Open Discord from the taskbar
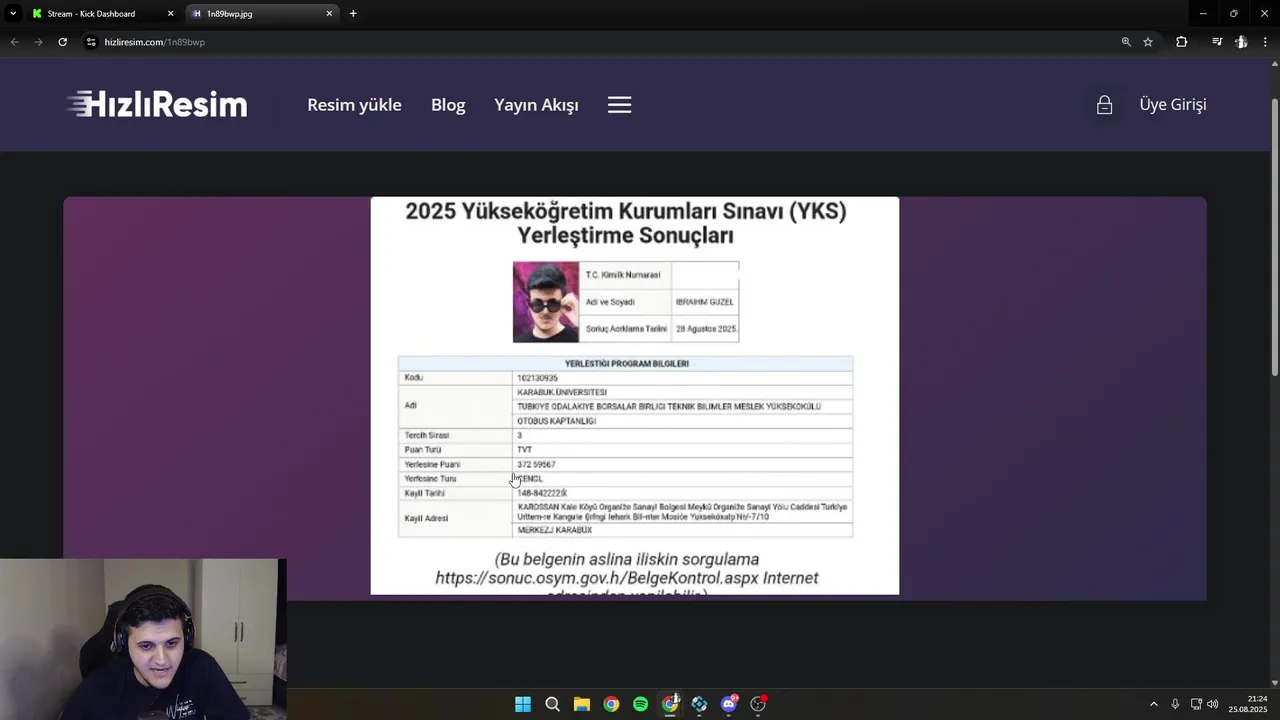This screenshot has height=720, width=1280. 729,704
